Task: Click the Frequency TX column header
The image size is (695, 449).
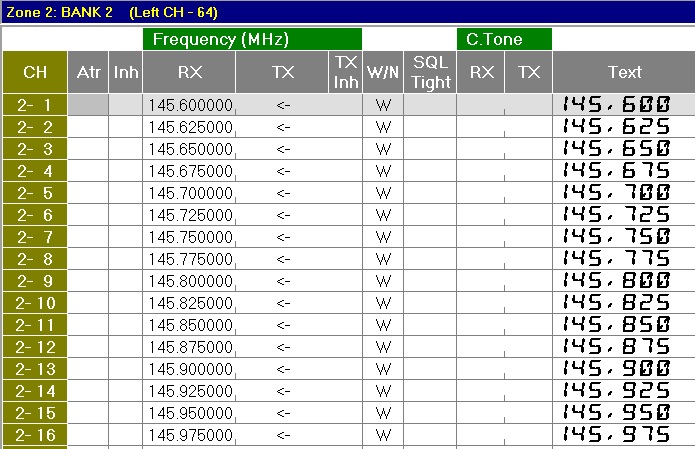Action: 282,72
